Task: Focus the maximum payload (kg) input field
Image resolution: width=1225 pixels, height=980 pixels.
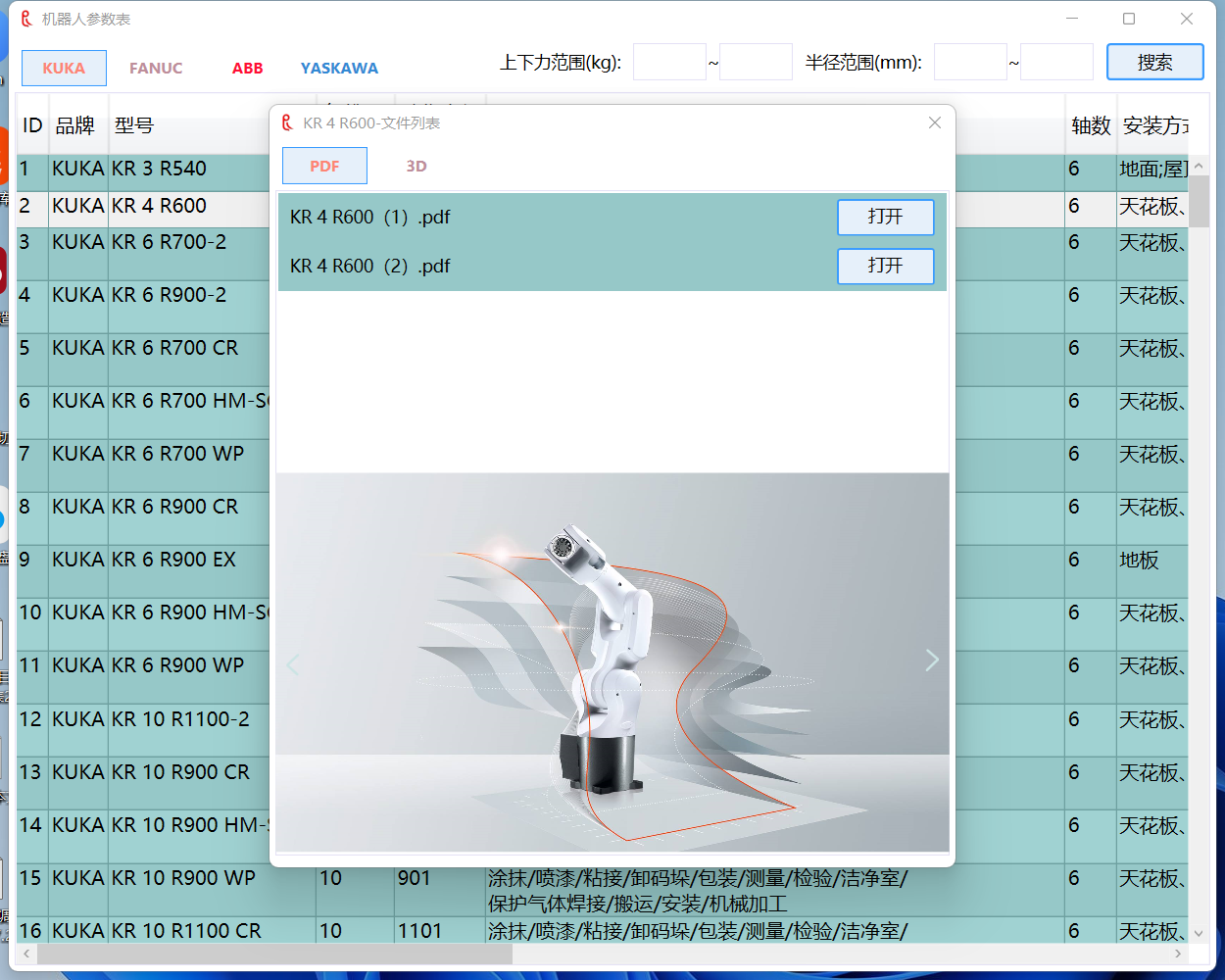Action: pos(756,62)
